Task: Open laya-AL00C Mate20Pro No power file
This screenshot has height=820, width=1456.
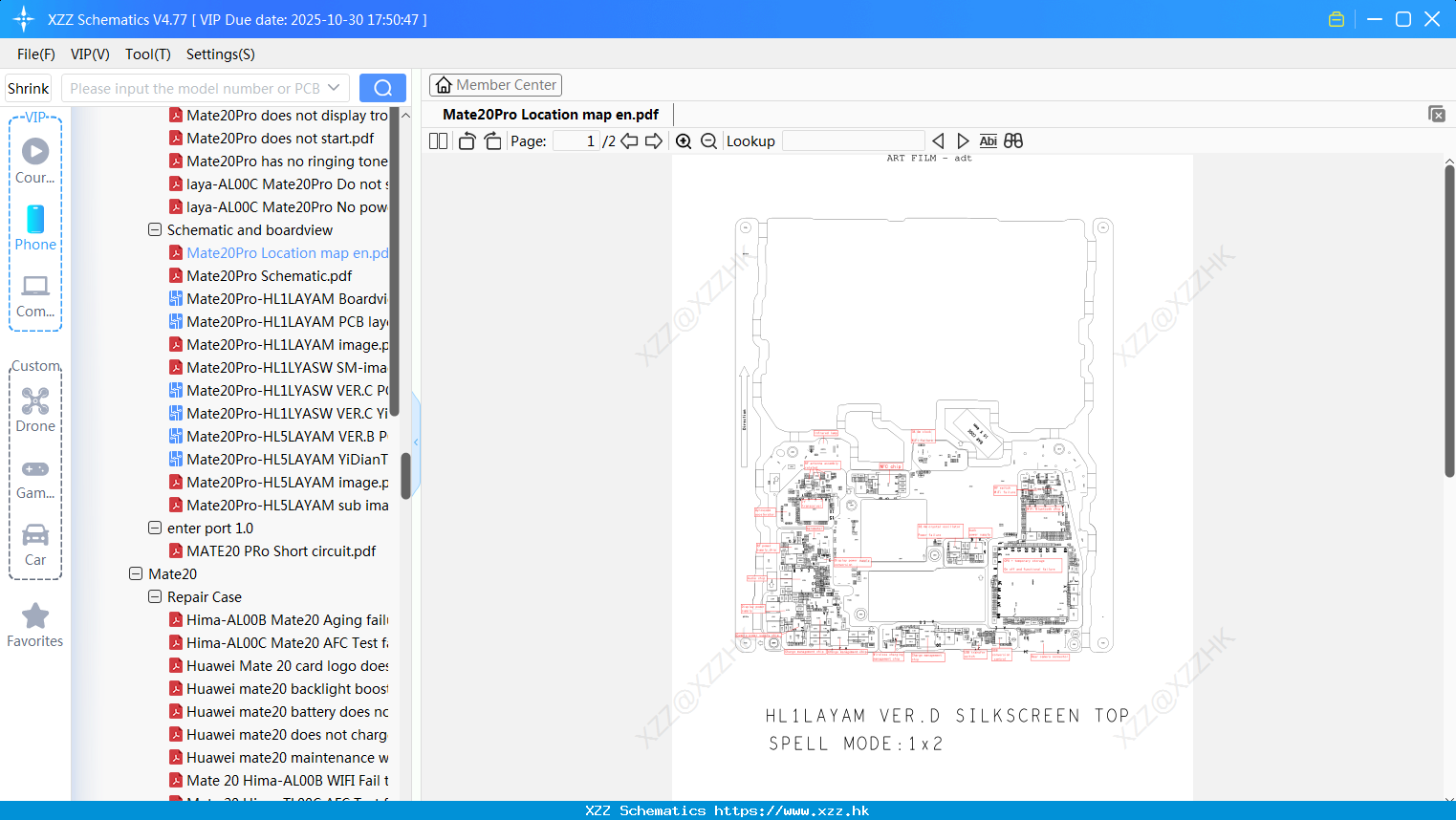Action: coord(279,207)
